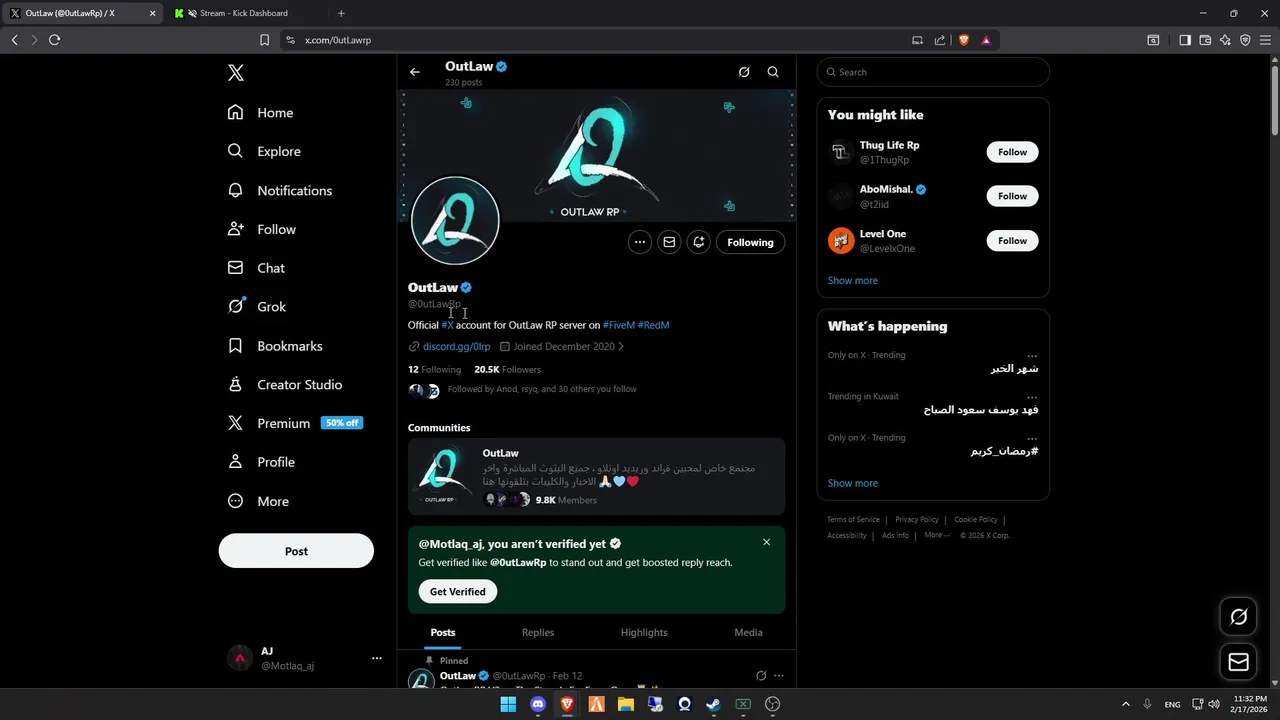Open Bookmarks in the left menu
Screen dimensions: 1280x720
pos(275,346)
